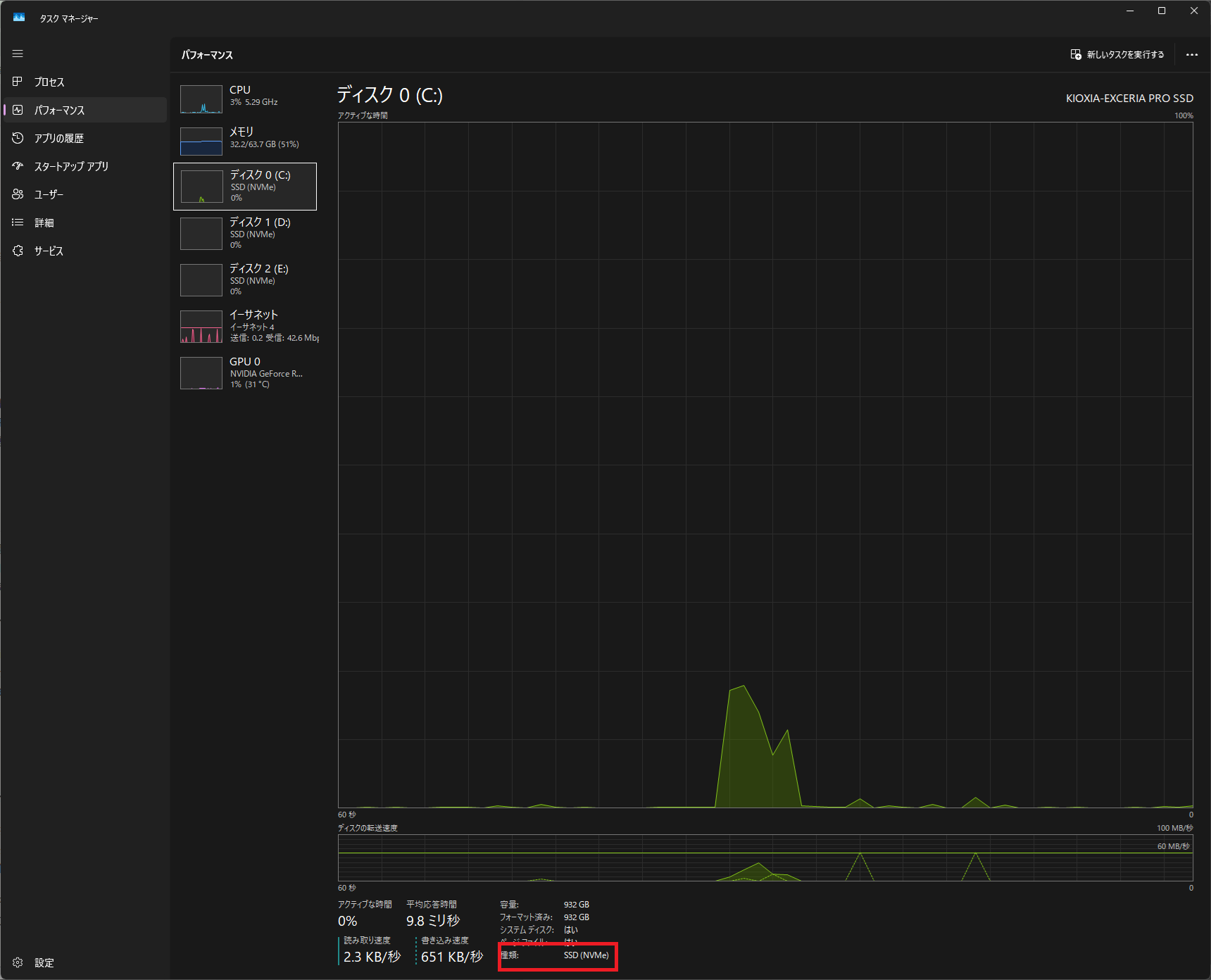Select the ユーザー icon in sidebar

coord(18,194)
